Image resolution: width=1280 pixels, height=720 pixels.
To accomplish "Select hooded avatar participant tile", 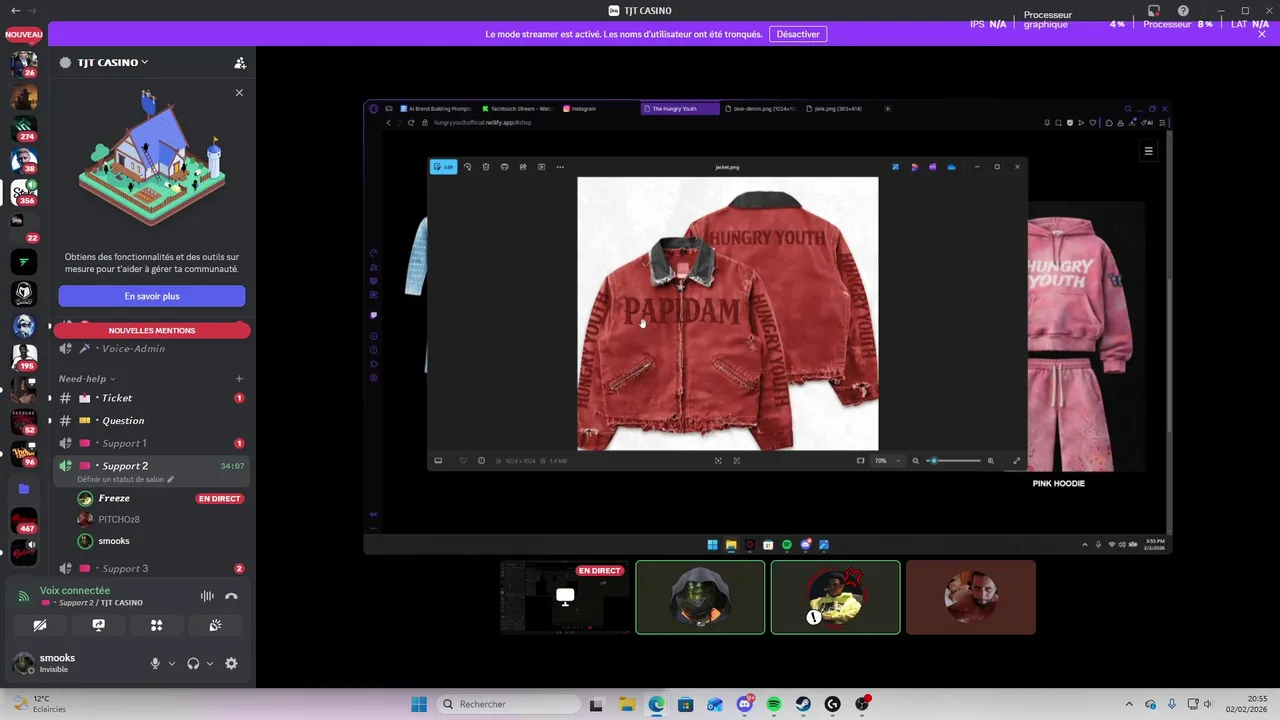I will (700, 597).
